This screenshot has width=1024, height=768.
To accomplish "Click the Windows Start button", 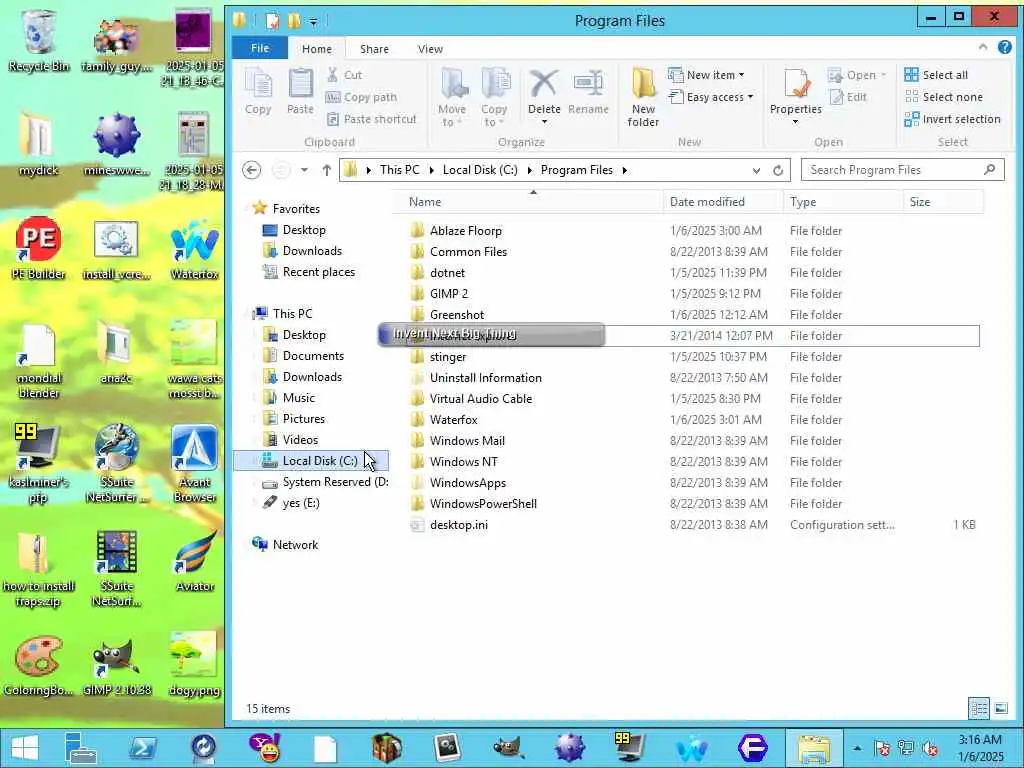I will pos(25,747).
